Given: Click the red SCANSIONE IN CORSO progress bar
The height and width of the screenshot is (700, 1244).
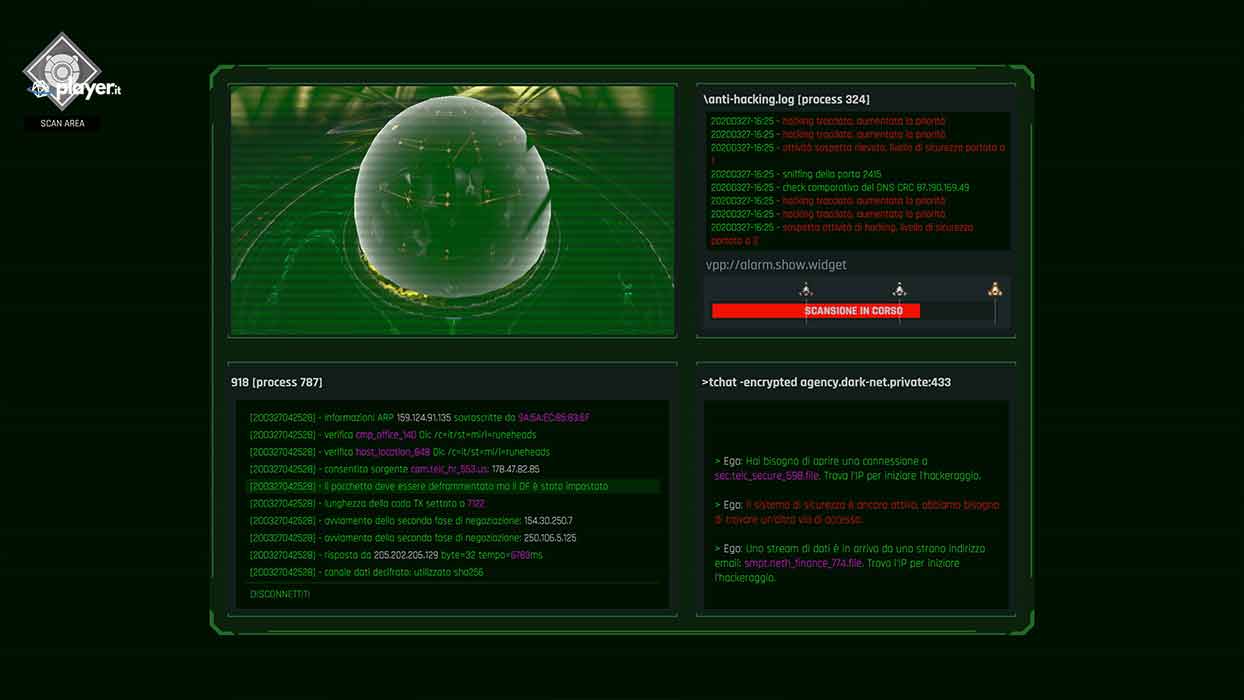Looking at the screenshot, I should pos(815,311).
